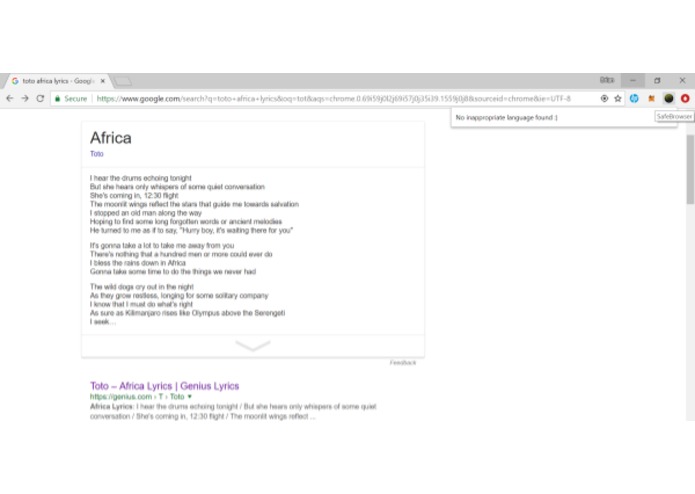The image size is (695, 494).
Task: Click the lyric line 'I hear the drums echoing tonight'
Action: [x=141, y=178]
